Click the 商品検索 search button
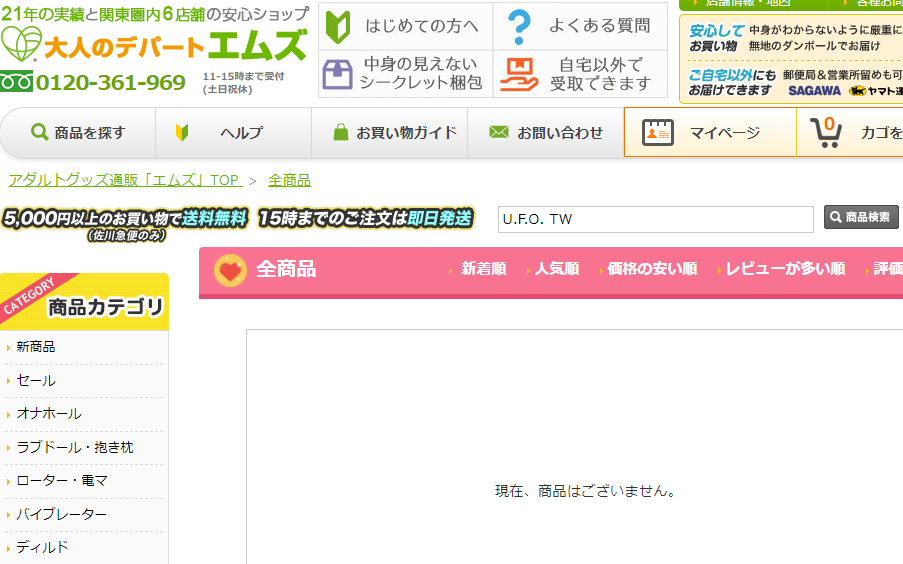The height and width of the screenshot is (564, 903). point(861,217)
